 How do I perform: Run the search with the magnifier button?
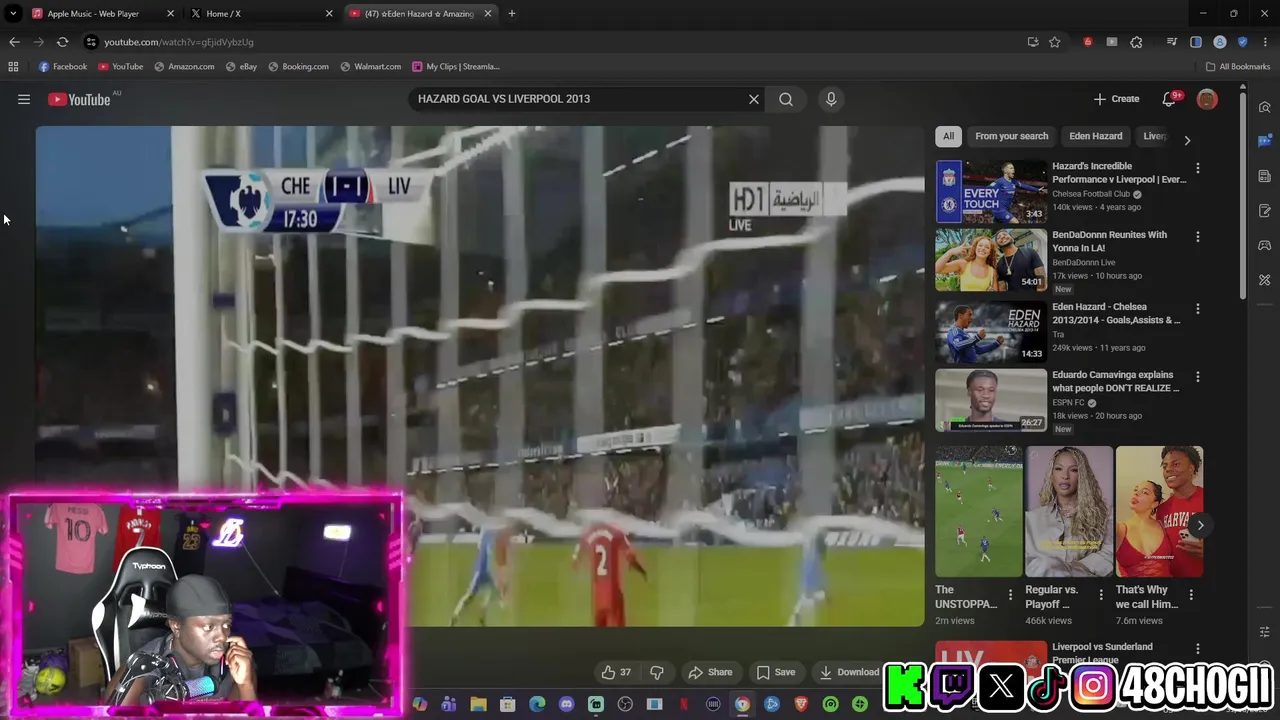pos(786,99)
